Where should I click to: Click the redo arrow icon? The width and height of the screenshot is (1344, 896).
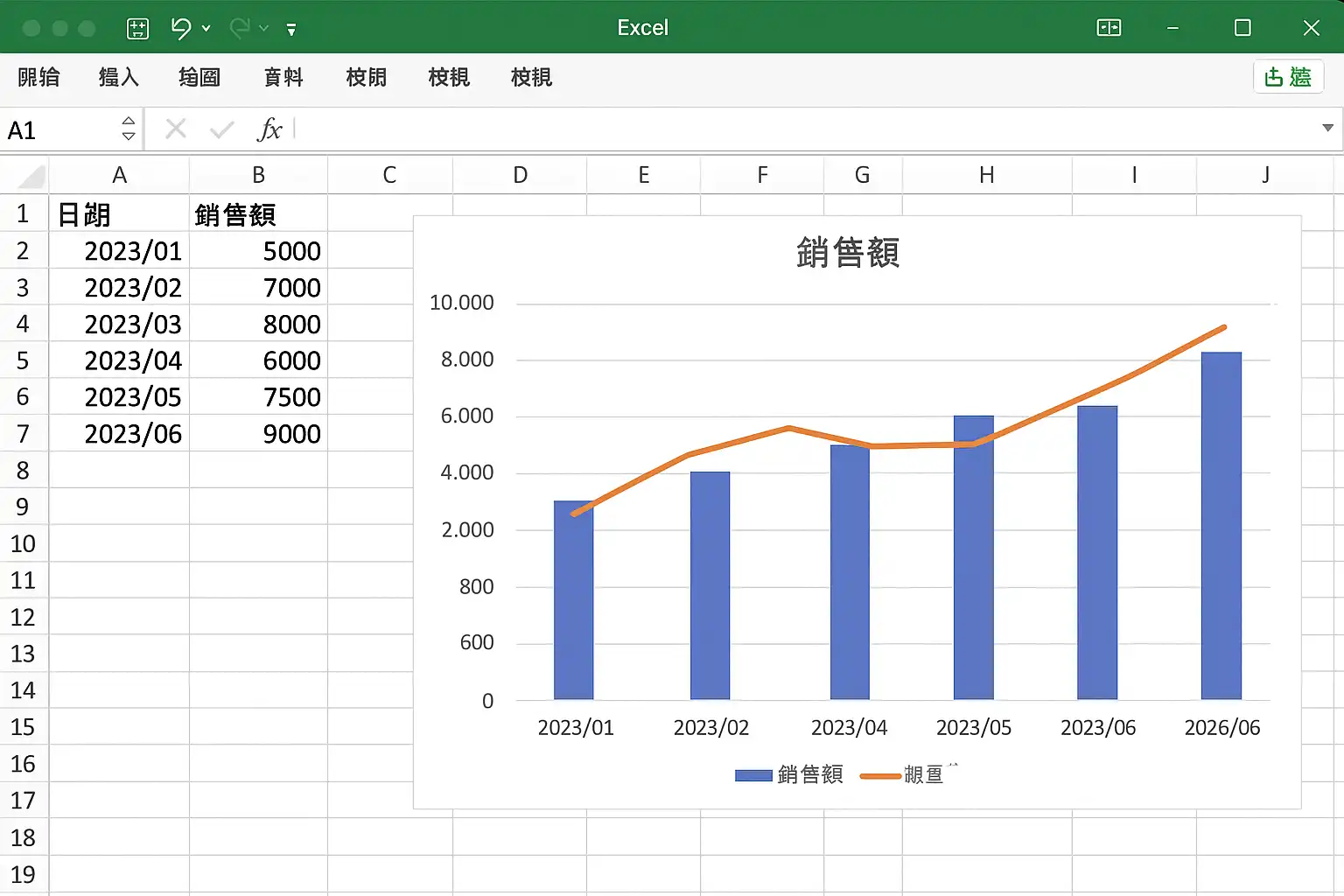click(240, 28)
